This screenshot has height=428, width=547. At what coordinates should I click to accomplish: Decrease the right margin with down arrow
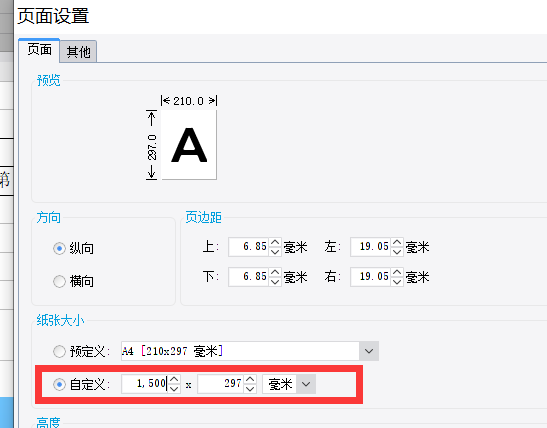pos(397,282)
